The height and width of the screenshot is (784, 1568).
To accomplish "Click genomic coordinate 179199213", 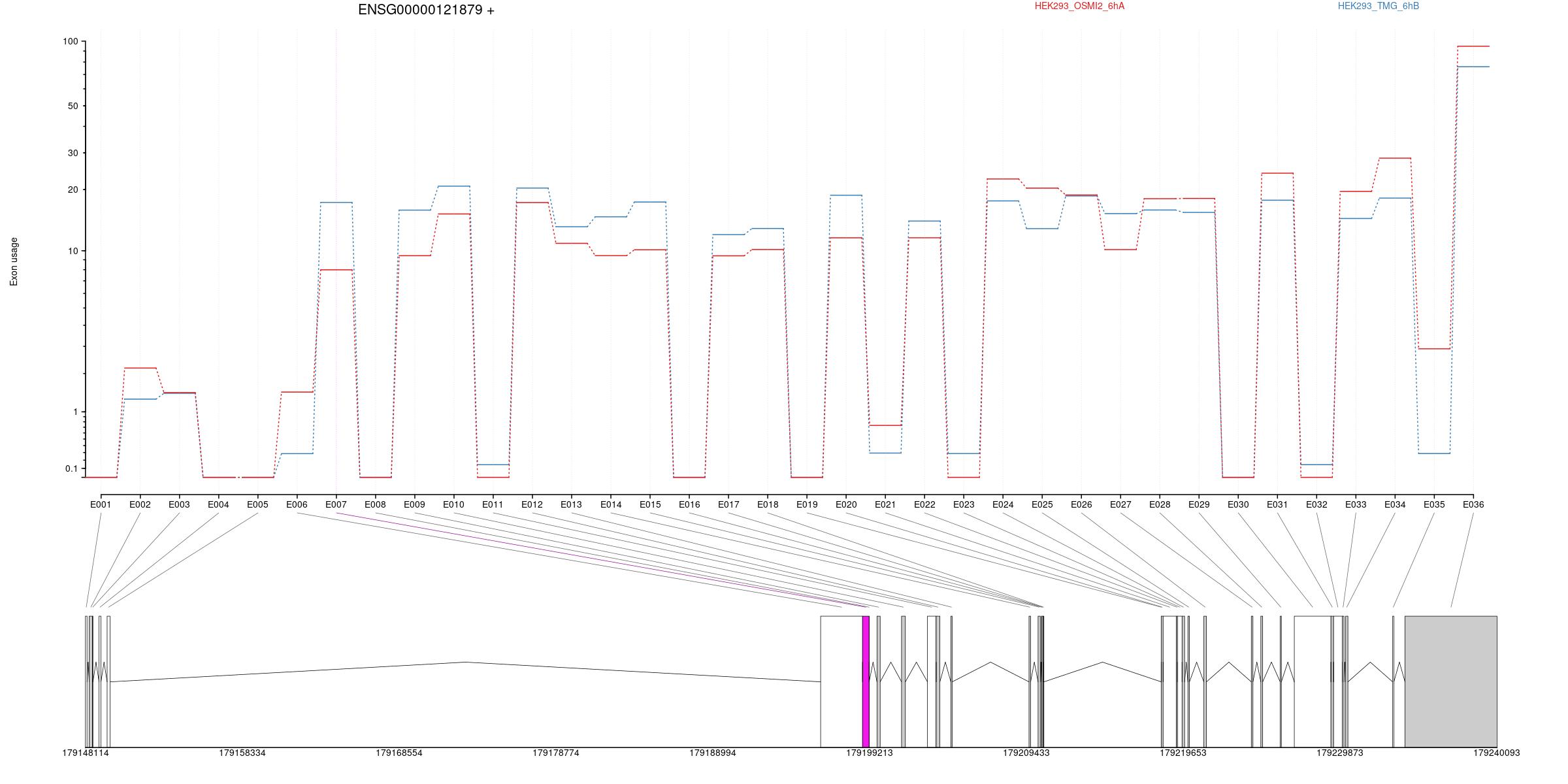I will coord(870,753).
